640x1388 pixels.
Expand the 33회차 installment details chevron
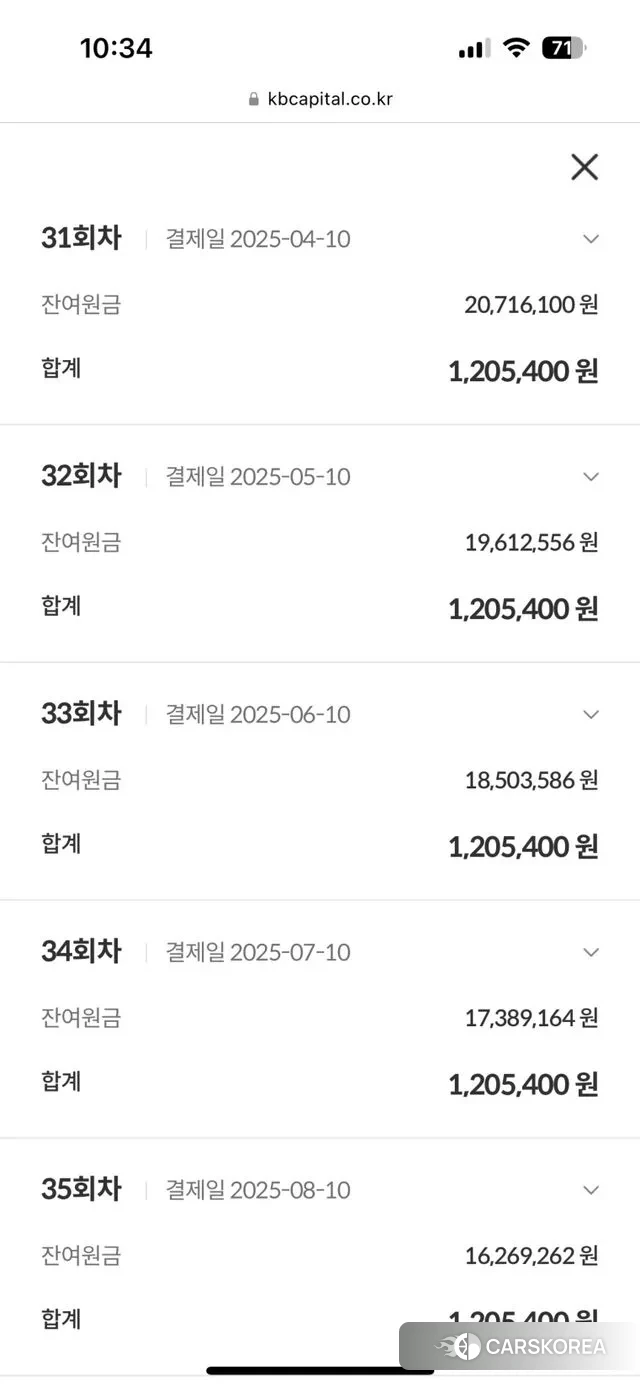591,715
